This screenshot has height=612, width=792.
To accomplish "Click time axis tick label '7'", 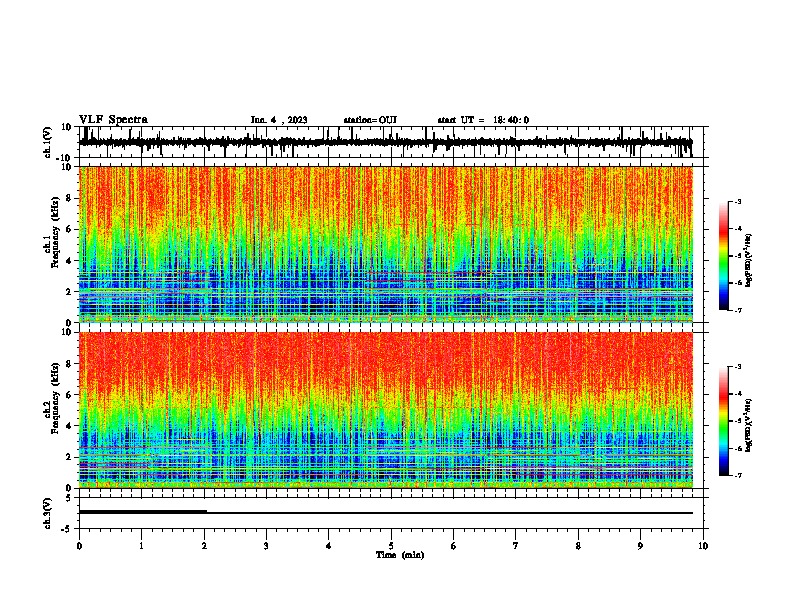I will click(516, 546).
